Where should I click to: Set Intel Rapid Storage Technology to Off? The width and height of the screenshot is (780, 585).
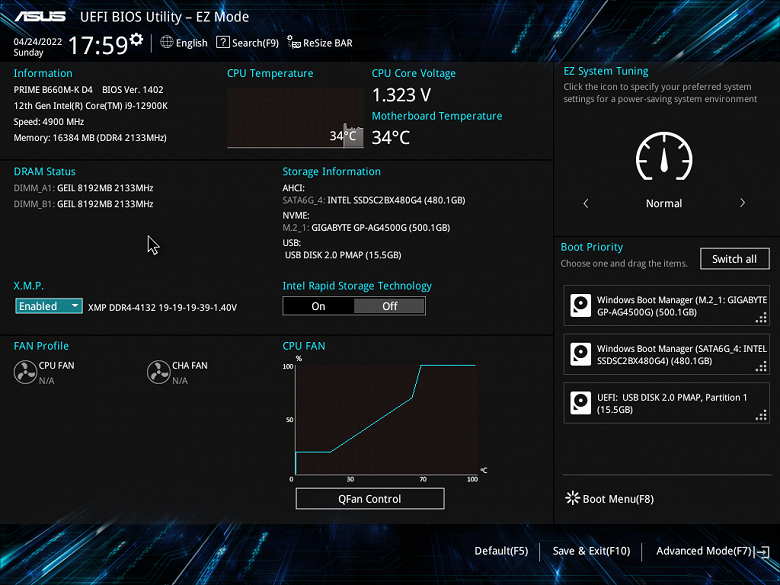click(x=390, y=306)
